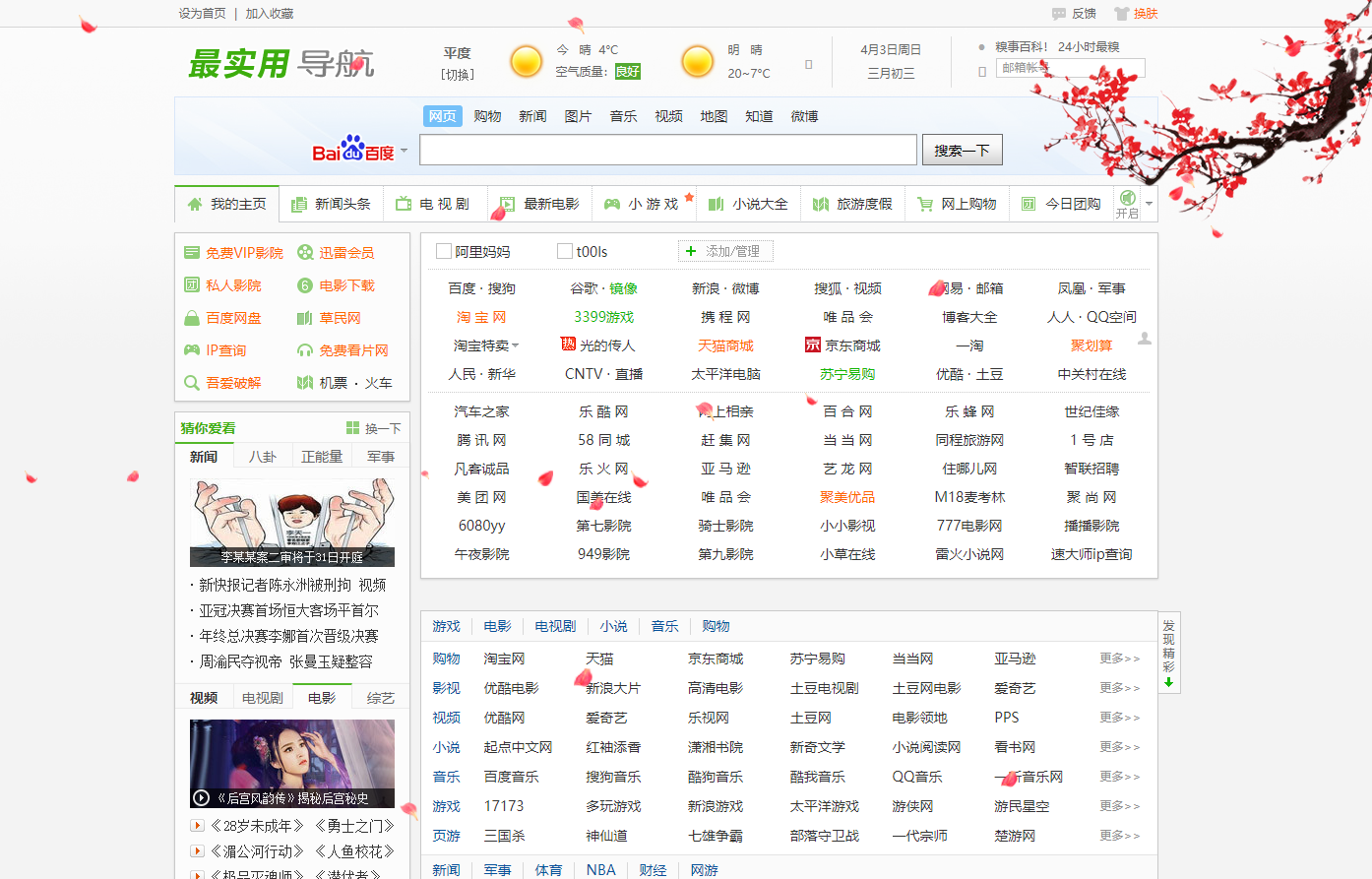The image size is (1372, 879).
Task: Tick the t00ls checkbox
Action: click(x=565, y=251)
